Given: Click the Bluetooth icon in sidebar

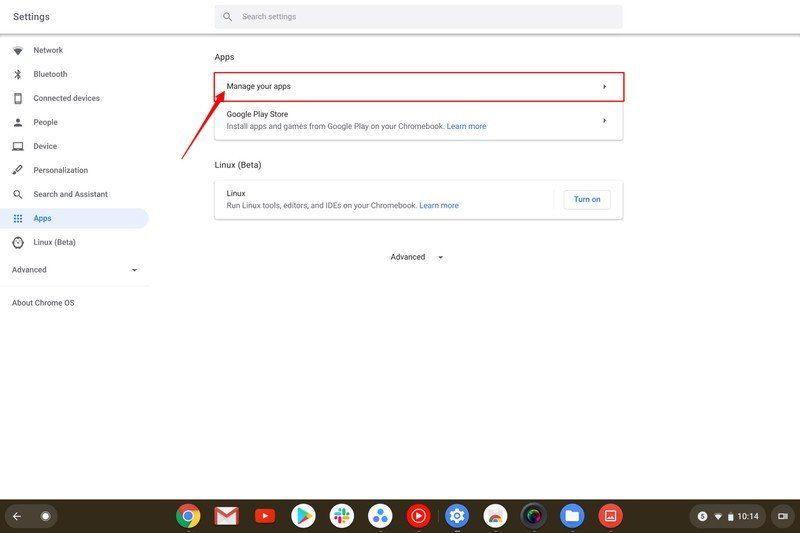Looking at the screenshot, I should [x=18, y=74].
